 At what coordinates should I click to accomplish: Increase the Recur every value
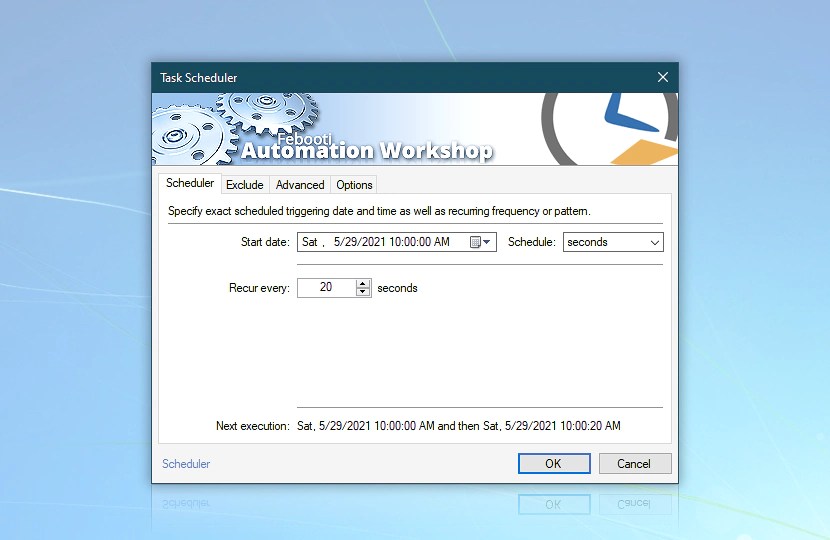(363, 284)
